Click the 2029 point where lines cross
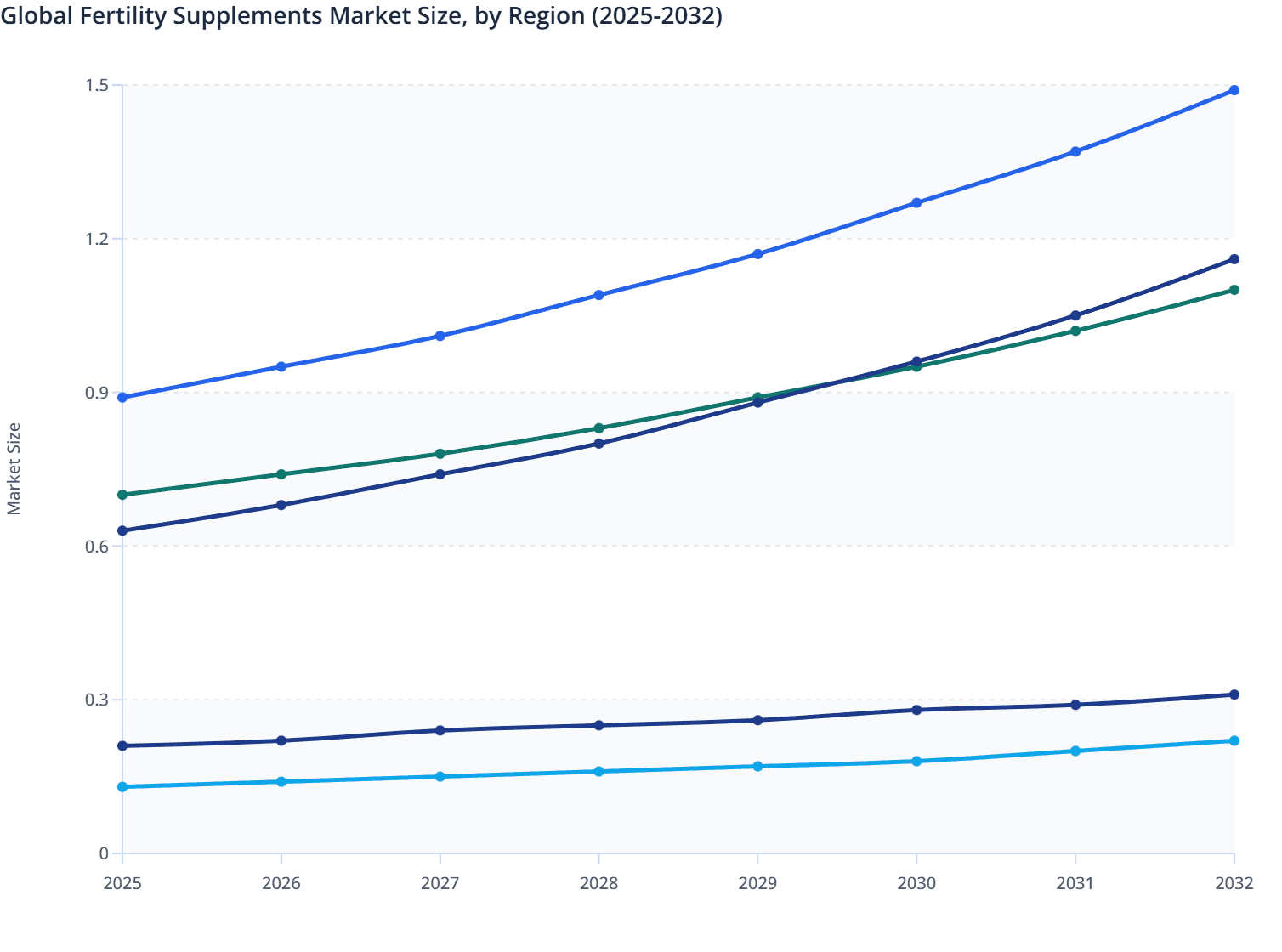Viewport: 1282px width, 952px height. [x=757, y=399]
